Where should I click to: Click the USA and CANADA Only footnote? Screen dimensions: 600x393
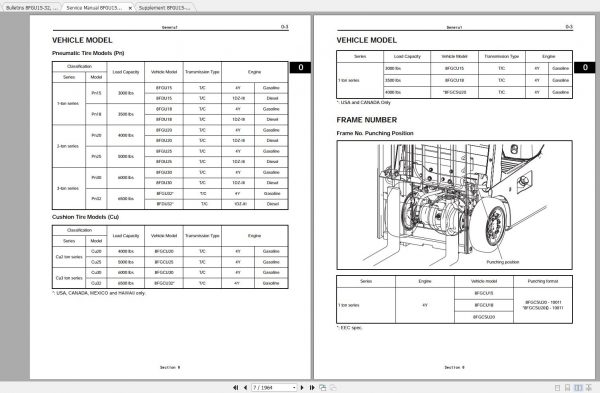pyautogui.click(x=364, y=103)
